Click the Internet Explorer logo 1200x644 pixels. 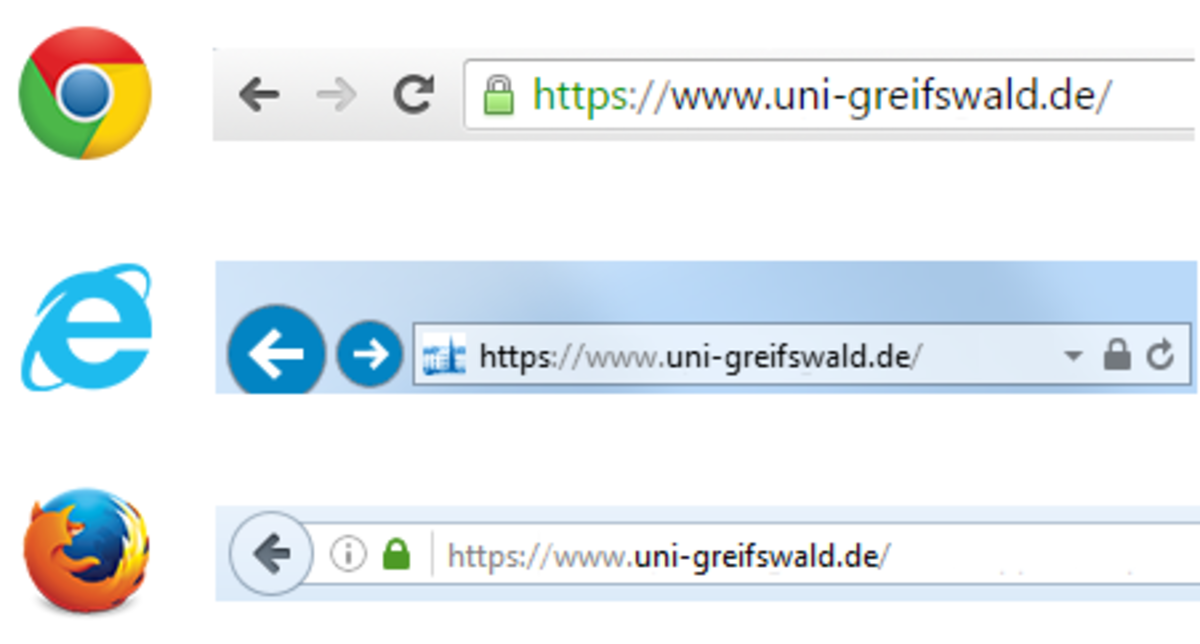click(85, 326)
